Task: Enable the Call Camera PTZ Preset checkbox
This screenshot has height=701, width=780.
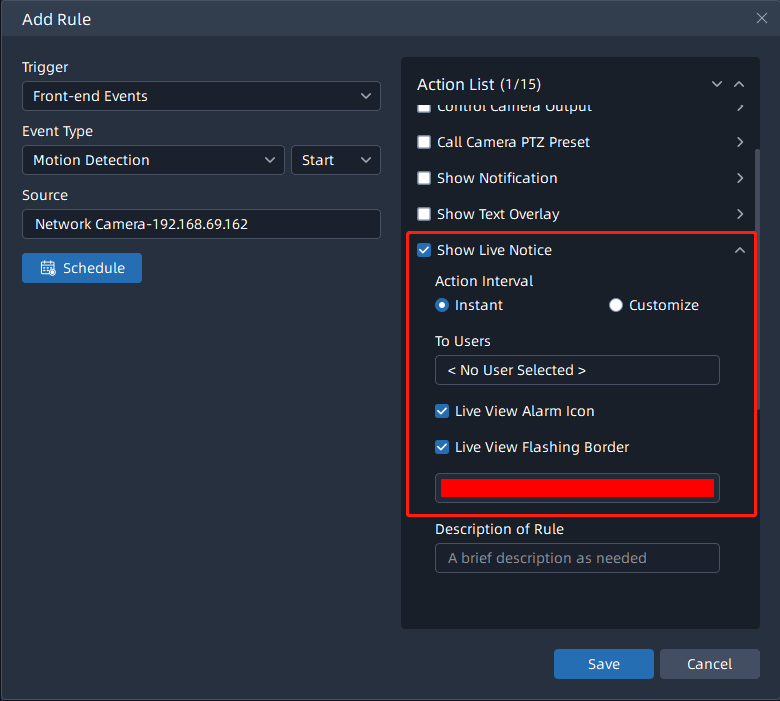Action: click(424, 142)
